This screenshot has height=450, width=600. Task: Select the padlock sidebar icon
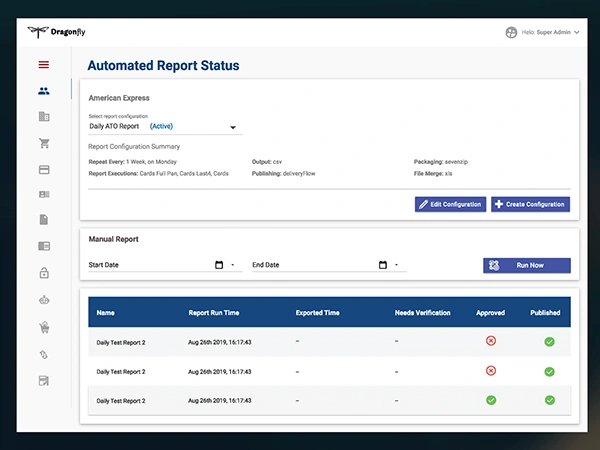click(x=44, y=273)
